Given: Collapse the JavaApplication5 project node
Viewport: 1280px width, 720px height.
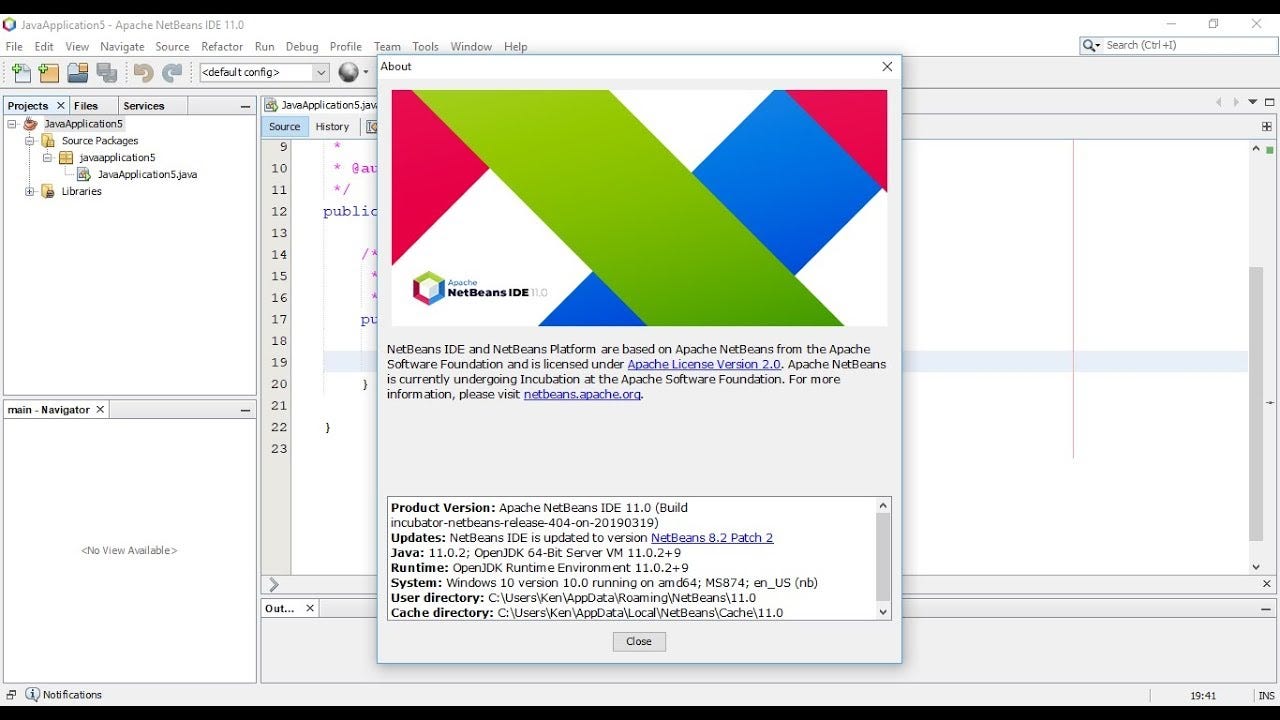Looking at the screenshot, I should [x=12, y=124].
